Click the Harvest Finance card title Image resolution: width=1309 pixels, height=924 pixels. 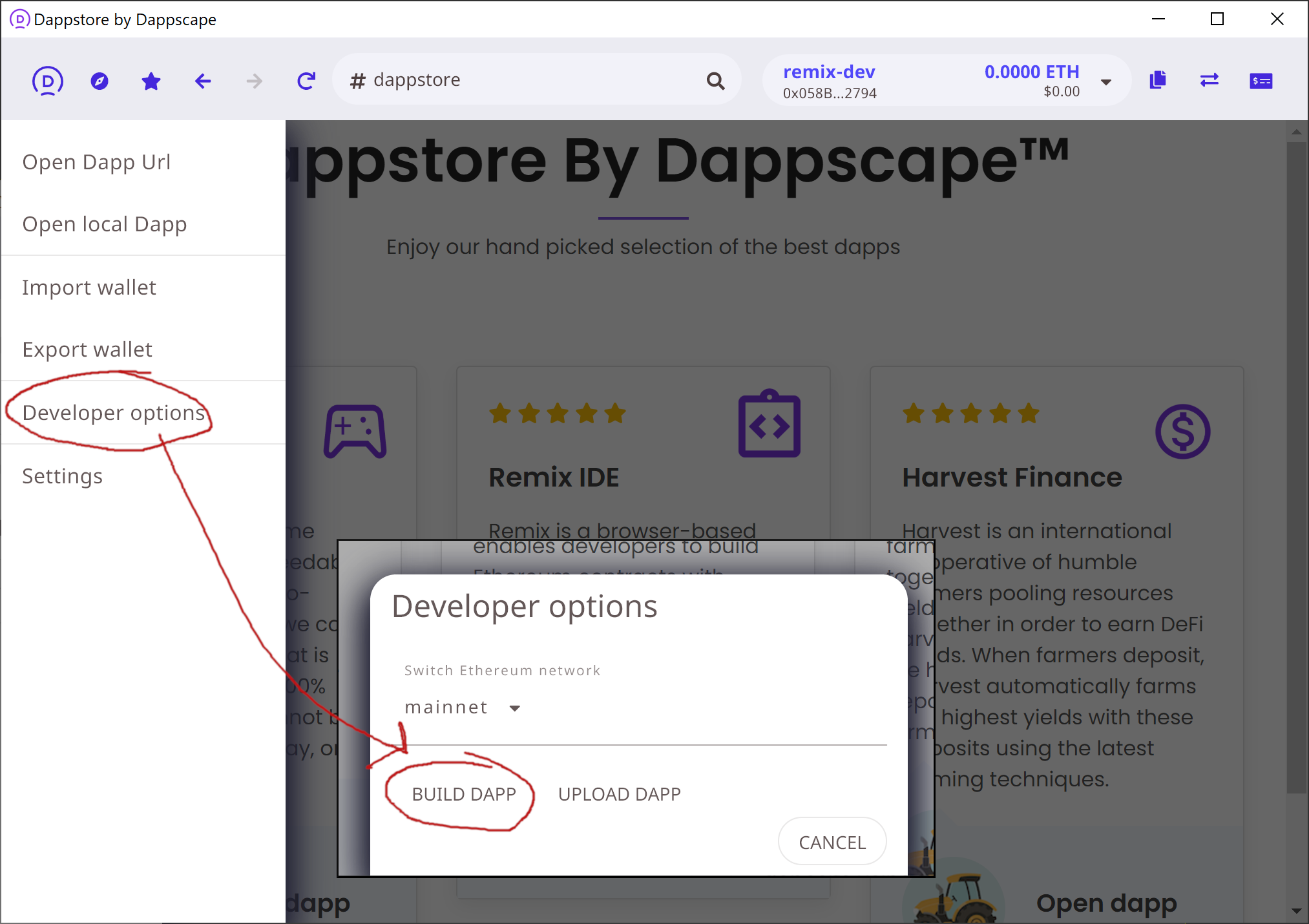pyautogui.click(x=1012, y=478)
